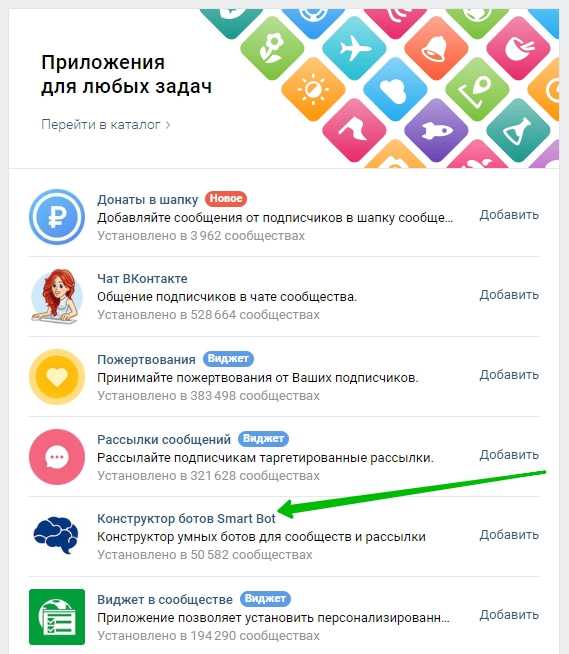This screenshot has width=569, height=654.
Task: Click the green Виджет в сообществе icon
Action: pos(57,617)
